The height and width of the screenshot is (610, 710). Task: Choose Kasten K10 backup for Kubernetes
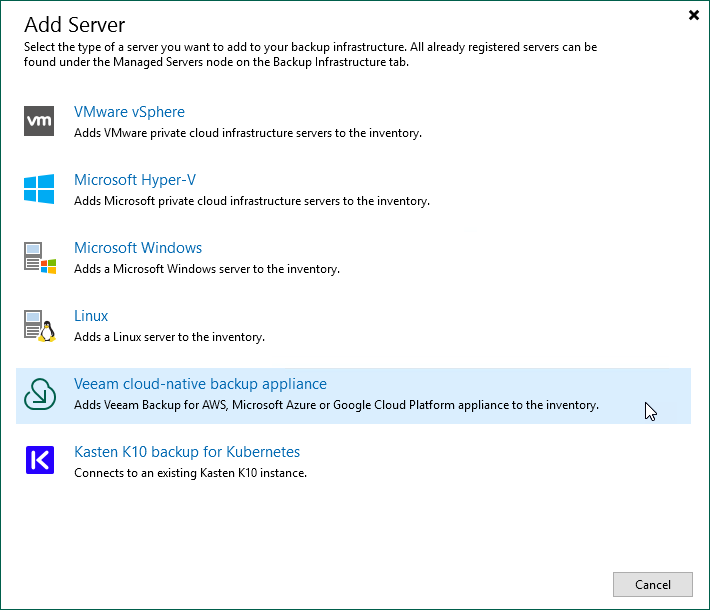(187, 452)
